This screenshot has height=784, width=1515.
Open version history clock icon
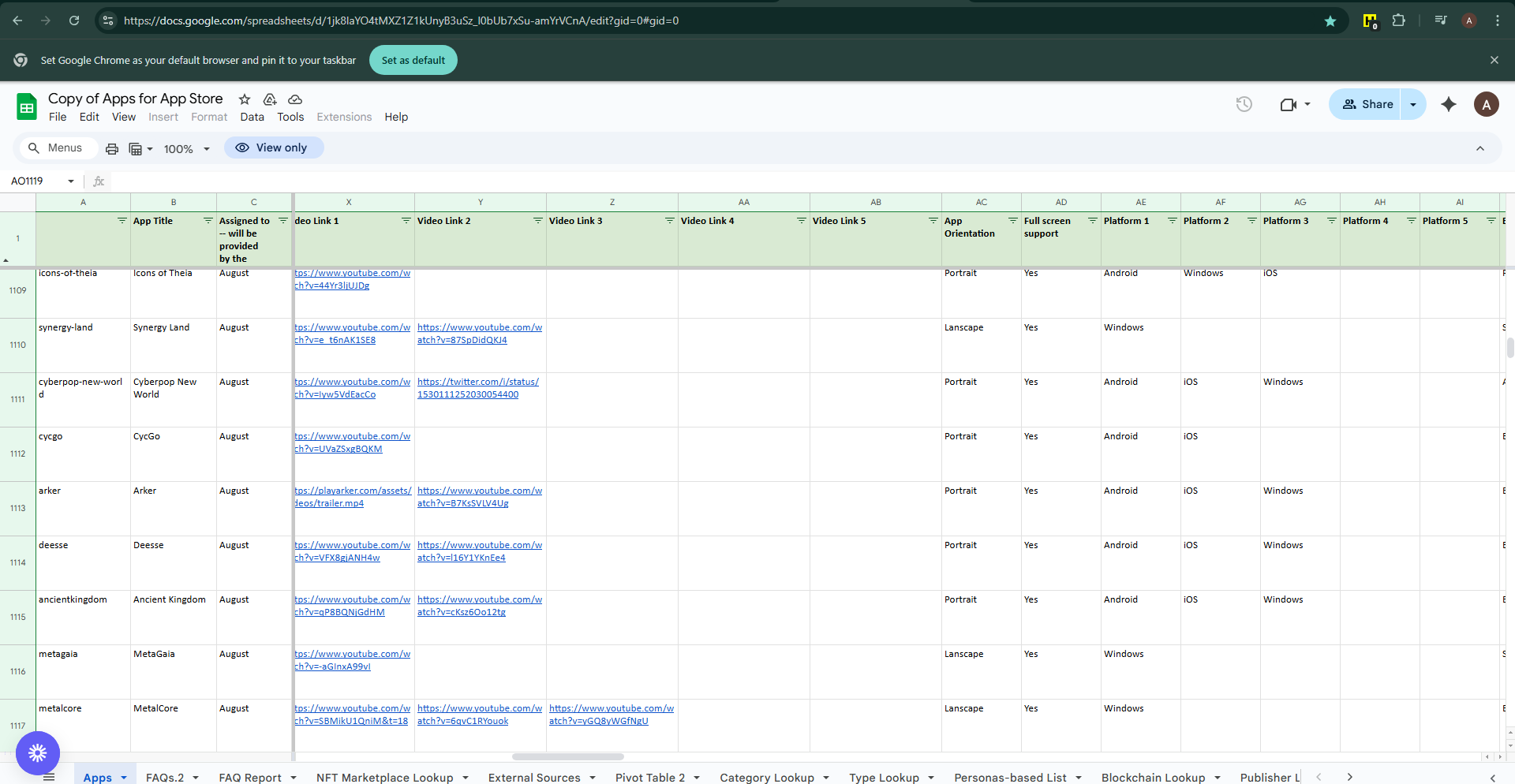1244,104
